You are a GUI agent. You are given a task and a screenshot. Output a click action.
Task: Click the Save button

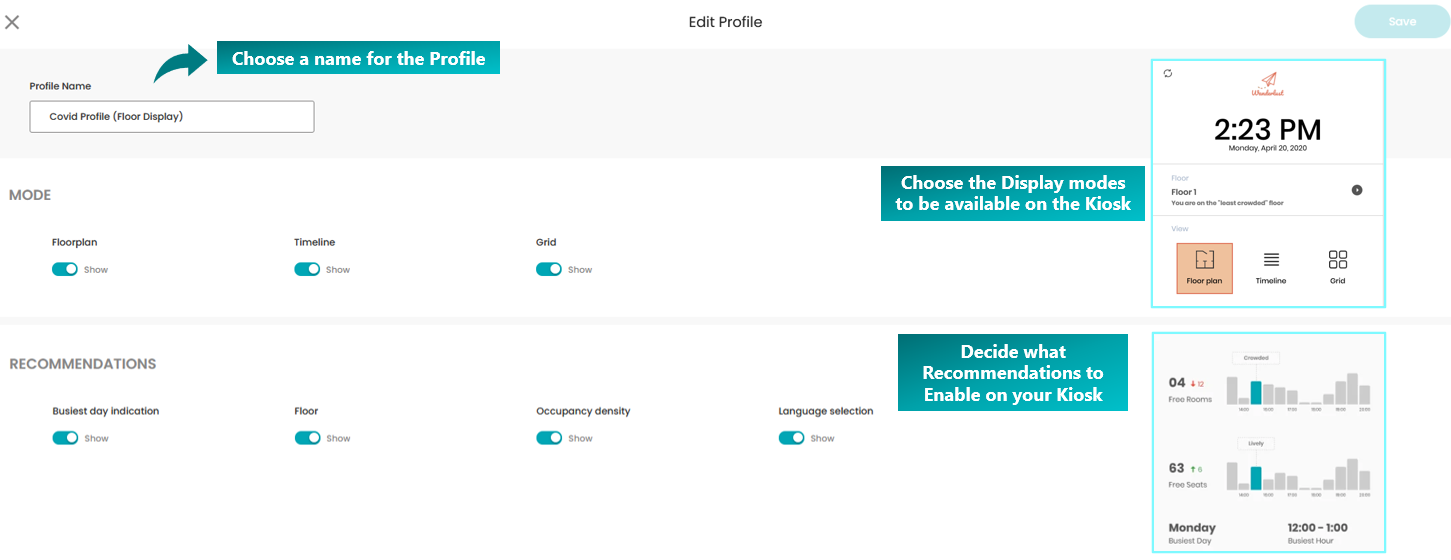click(x=1402, y=21)
